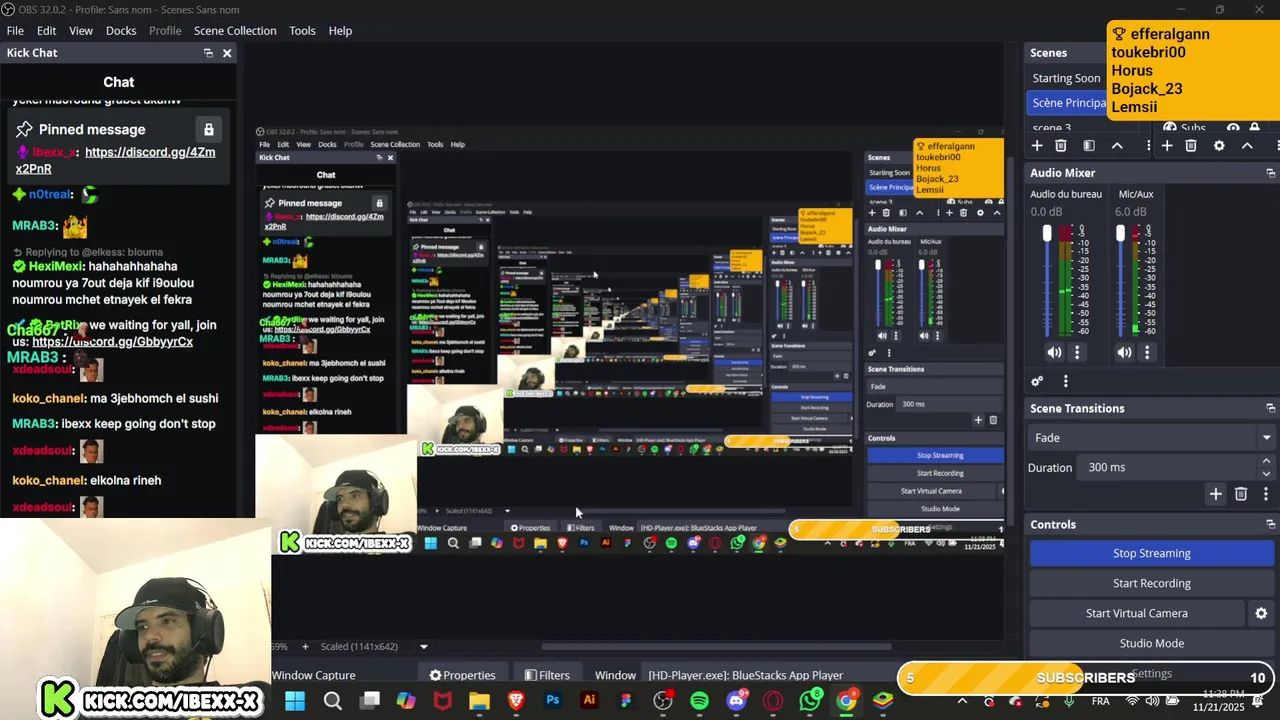Open discord.gg/GbbyyrCx link in chat
This screenshot has height=720, width=1280.
[113, 342]
